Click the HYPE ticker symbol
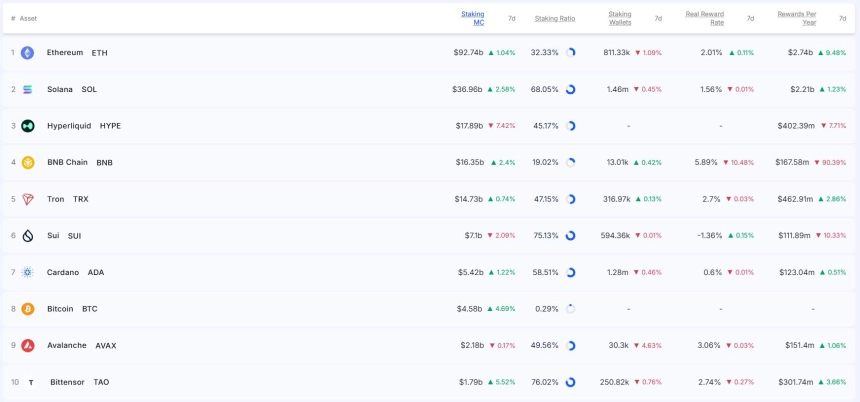The height and width of the screenshot is (402, 860). (x=110, y=126)
